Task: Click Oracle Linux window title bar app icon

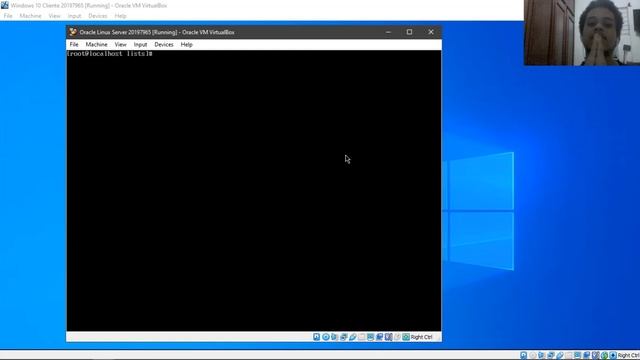Action: tap(73, 32)
